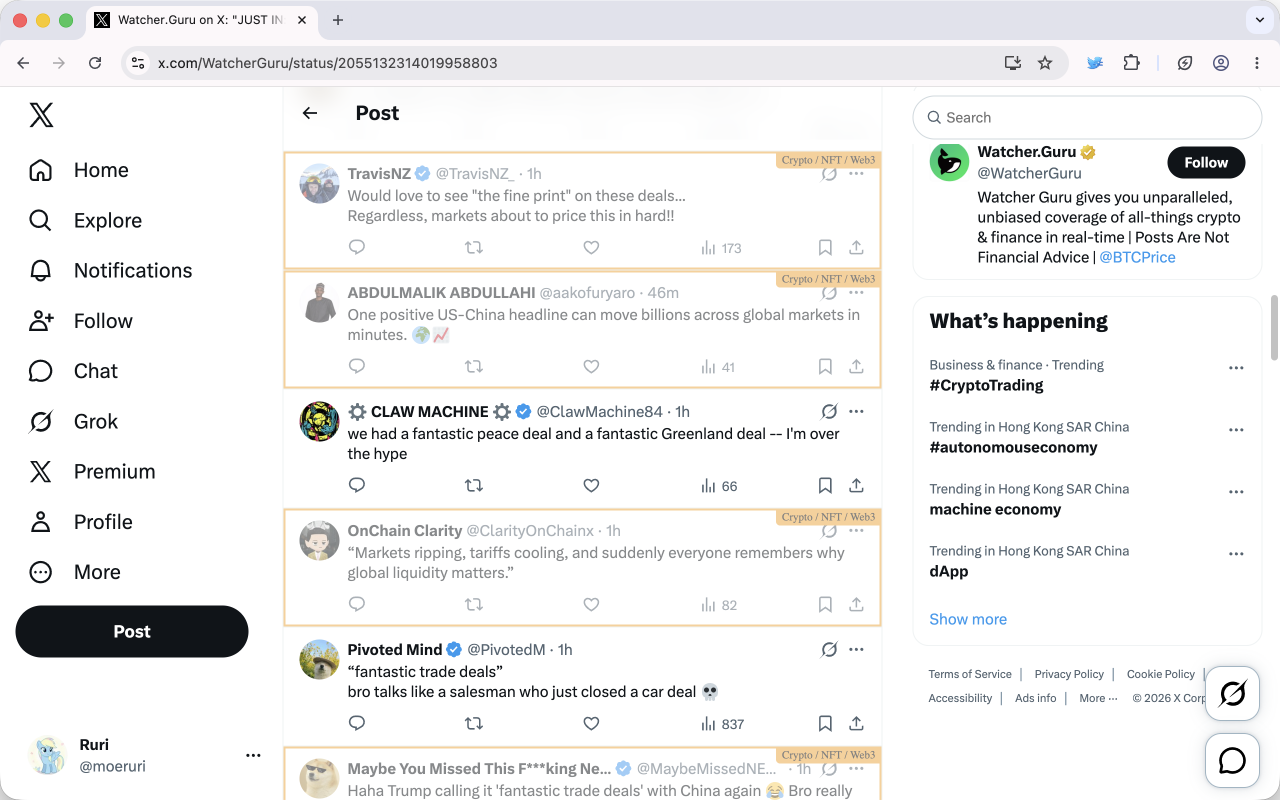Repost OnChain Clarity's post
The height and width of the screenshot is (800, 1280).
[x=474, y=605]
